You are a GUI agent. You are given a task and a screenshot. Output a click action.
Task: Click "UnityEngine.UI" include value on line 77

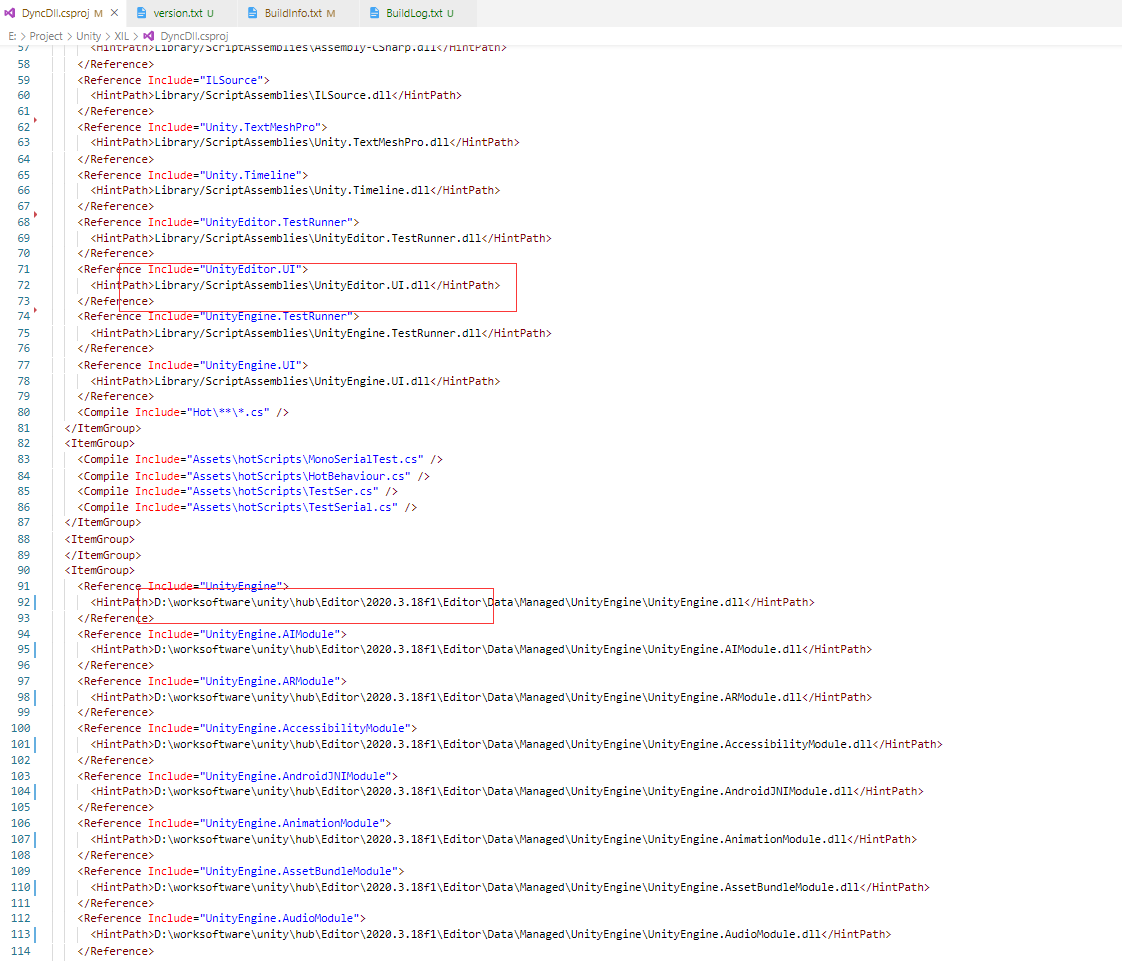(x=250, y=365)
